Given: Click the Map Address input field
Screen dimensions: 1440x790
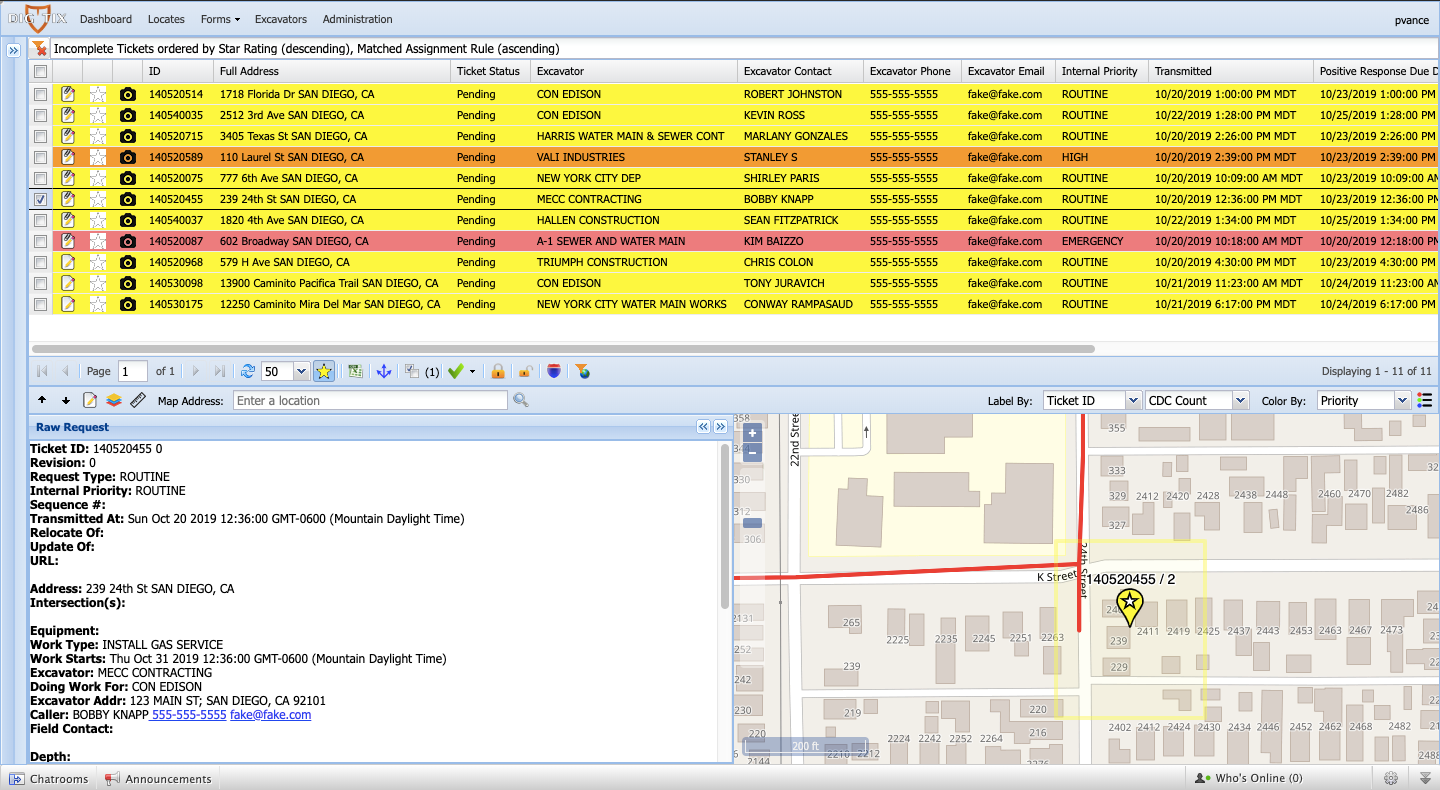Looking at the screenshot, I should tap(370, 400).
